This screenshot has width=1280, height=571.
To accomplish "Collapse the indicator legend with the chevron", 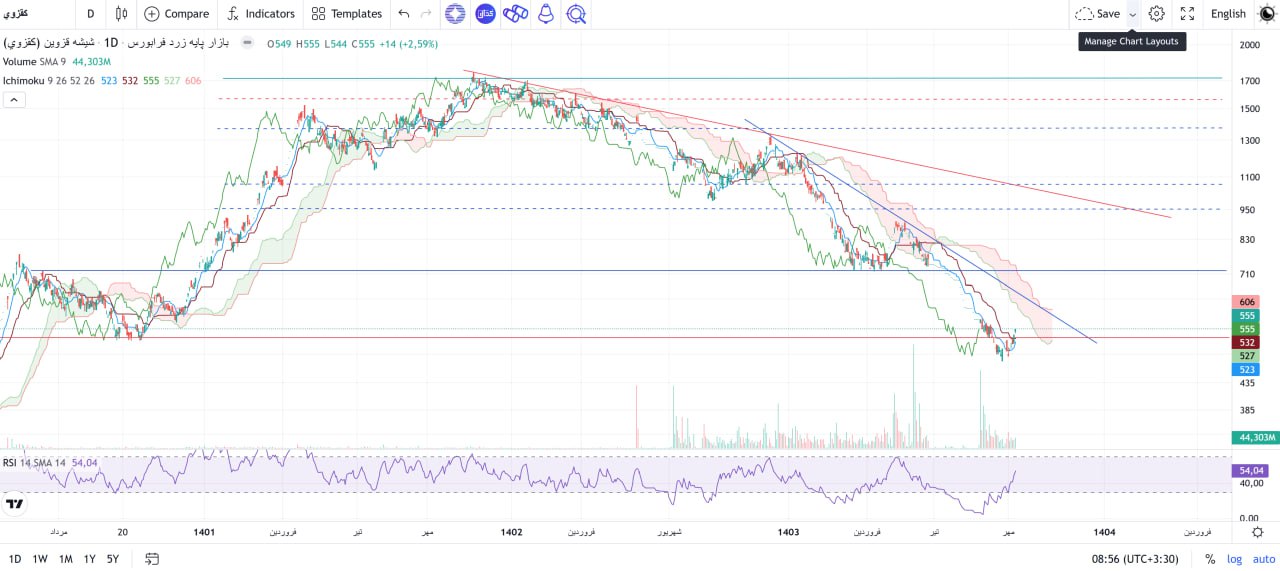I will pos(14,99).
